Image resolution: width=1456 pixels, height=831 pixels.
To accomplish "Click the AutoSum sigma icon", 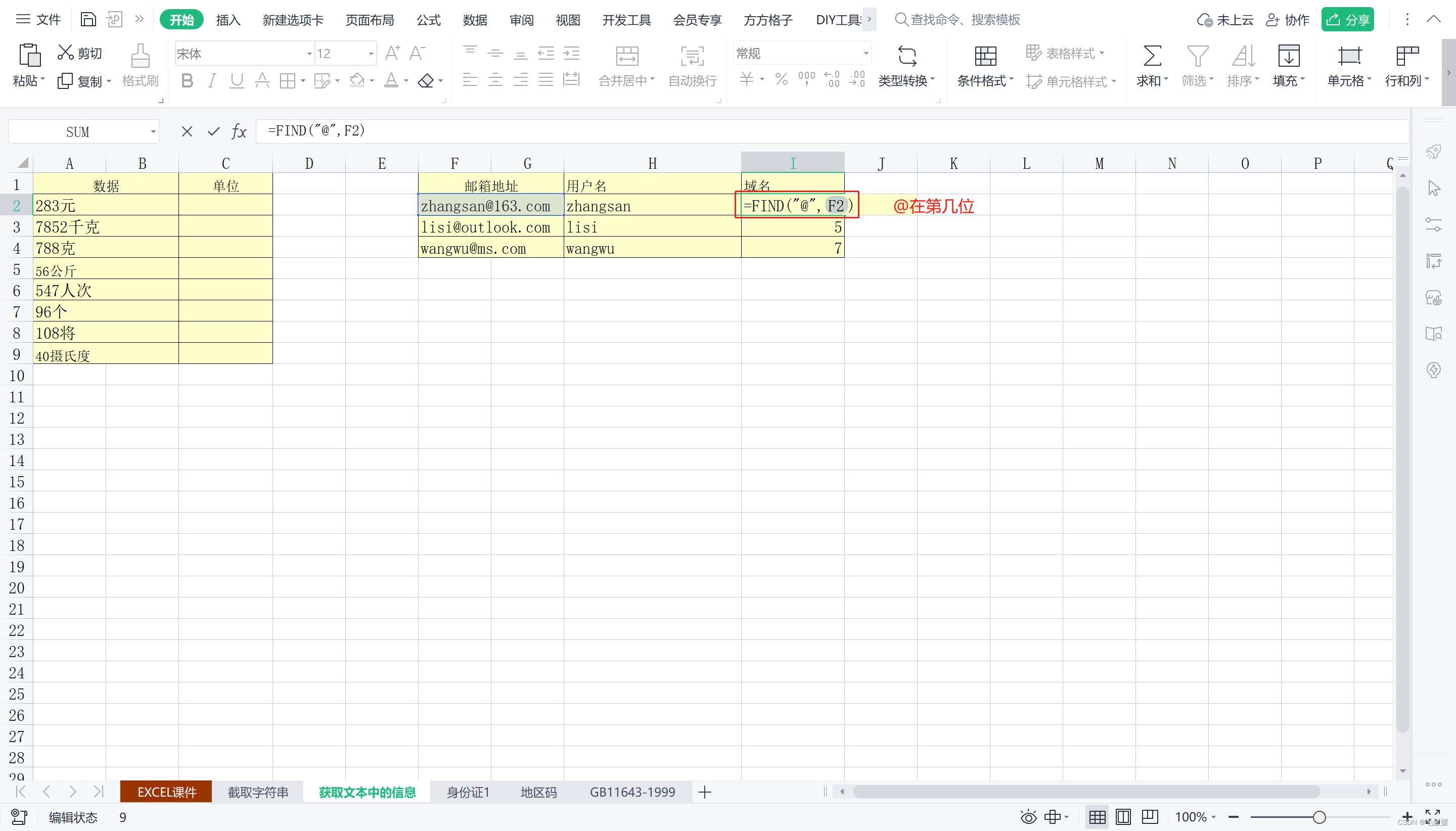I will coord(1152,56).
